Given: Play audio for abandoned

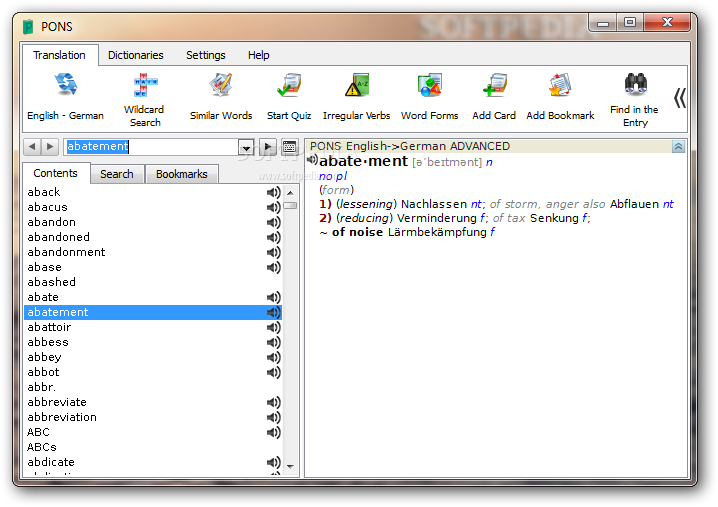Looking at the screenshot, I should click(273, 238).
